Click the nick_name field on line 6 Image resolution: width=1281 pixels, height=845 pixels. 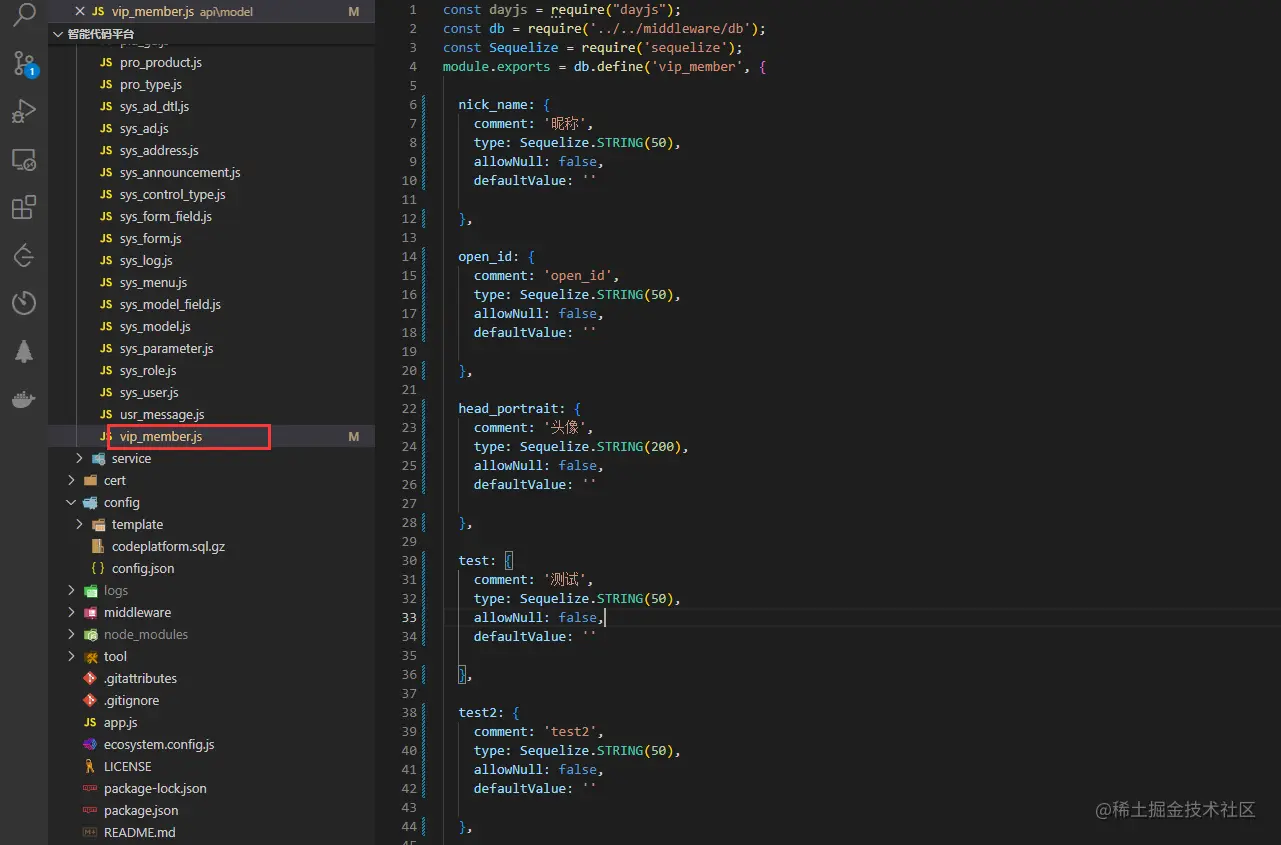[x=493, y=104]
